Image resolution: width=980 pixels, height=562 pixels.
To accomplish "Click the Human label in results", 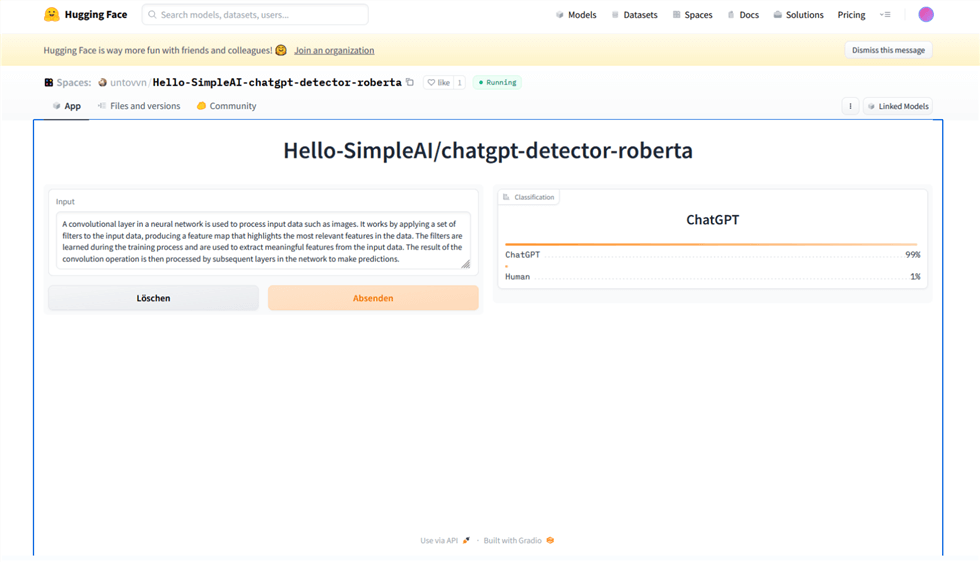I will click(518, 276).
